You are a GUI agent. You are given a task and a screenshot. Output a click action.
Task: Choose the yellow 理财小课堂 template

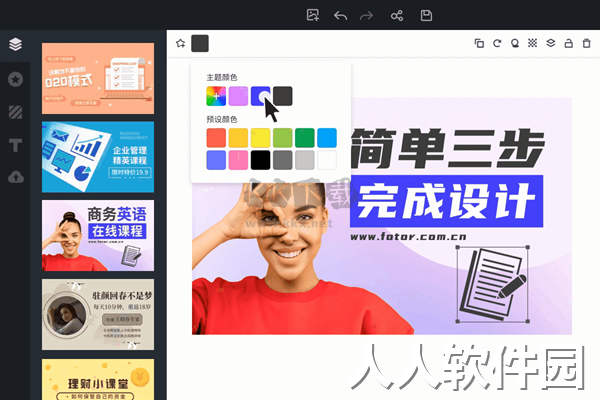98,379
